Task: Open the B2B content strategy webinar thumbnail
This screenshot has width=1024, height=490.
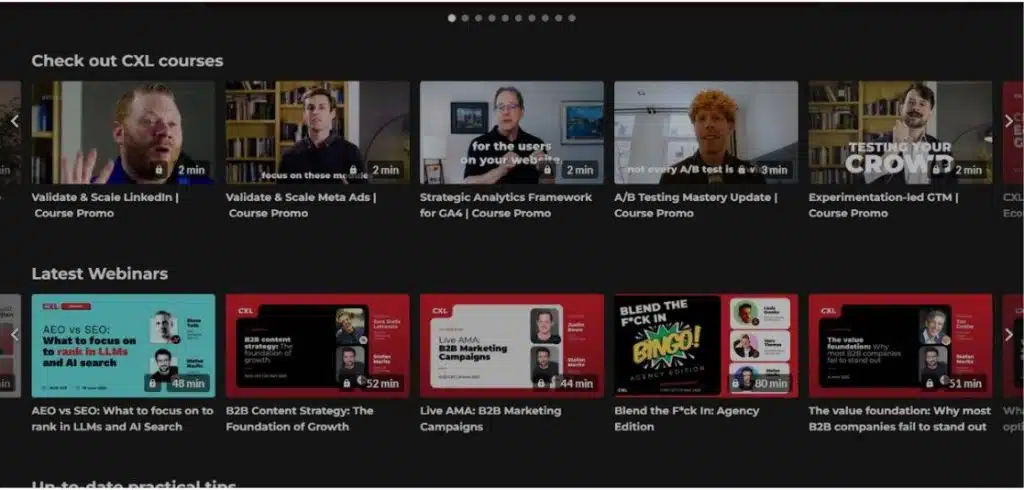Action: (x=317, y=346)
